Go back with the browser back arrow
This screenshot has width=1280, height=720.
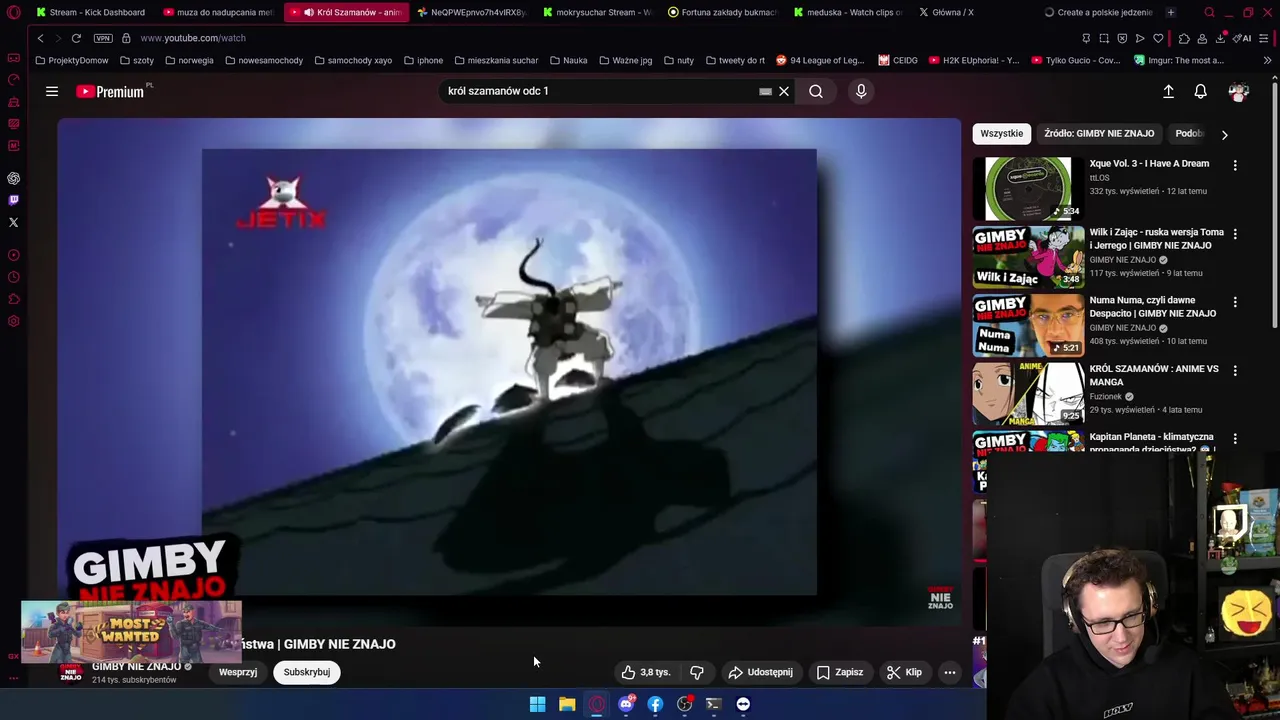click(41, 38)
